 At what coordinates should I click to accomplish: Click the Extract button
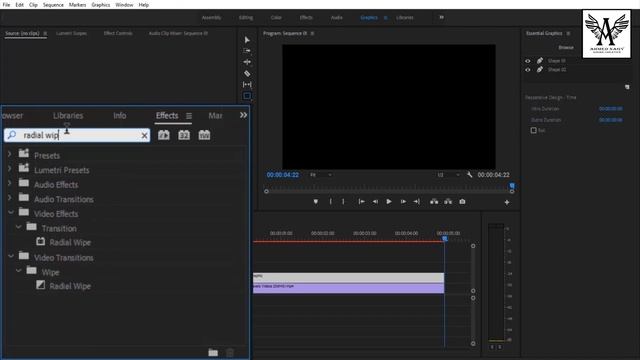(448, 202)
